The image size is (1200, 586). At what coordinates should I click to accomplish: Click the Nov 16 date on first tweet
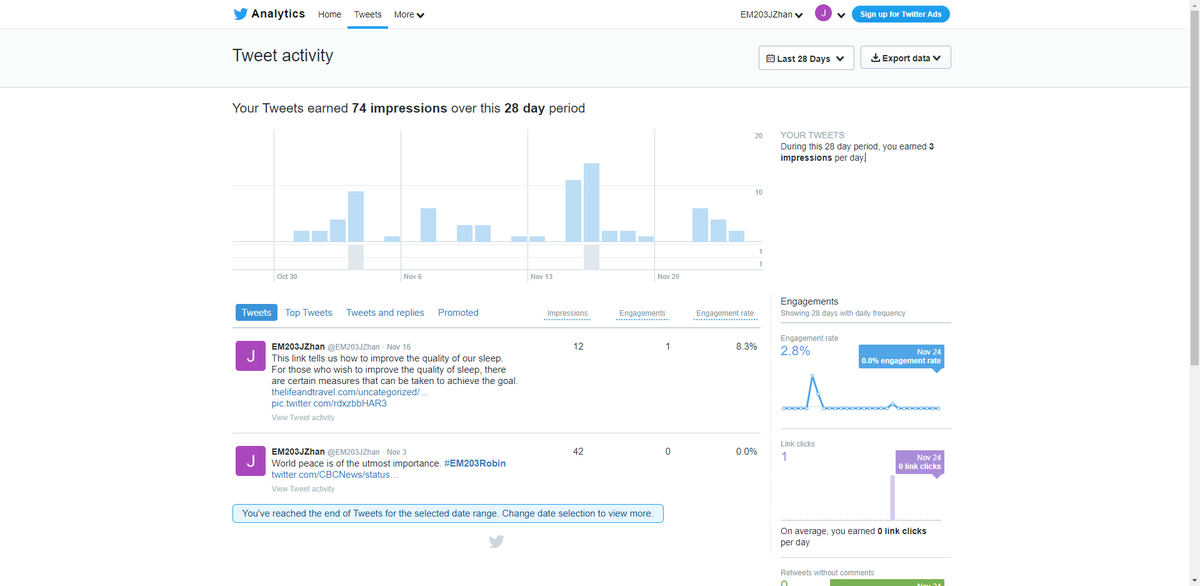click(399, 347)
